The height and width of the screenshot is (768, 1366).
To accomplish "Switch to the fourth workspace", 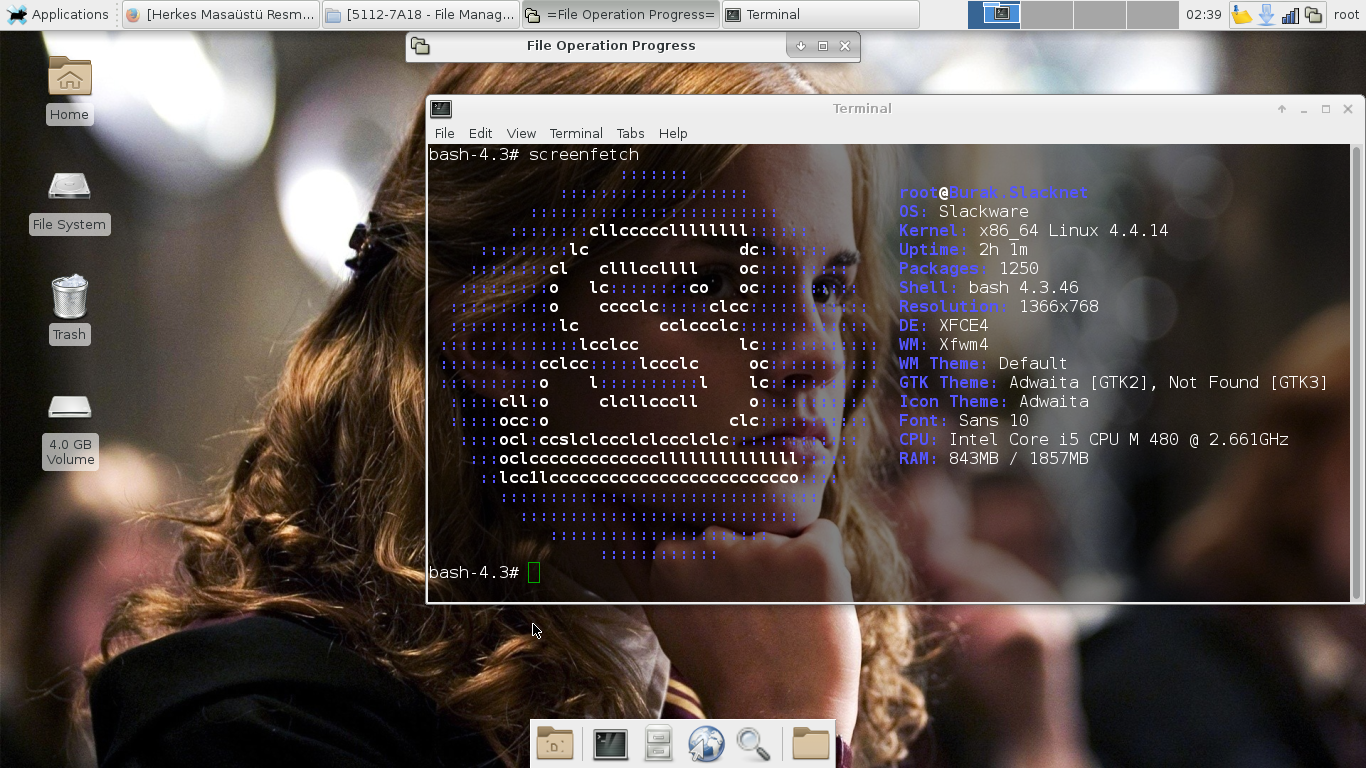I will point(1152,14).
